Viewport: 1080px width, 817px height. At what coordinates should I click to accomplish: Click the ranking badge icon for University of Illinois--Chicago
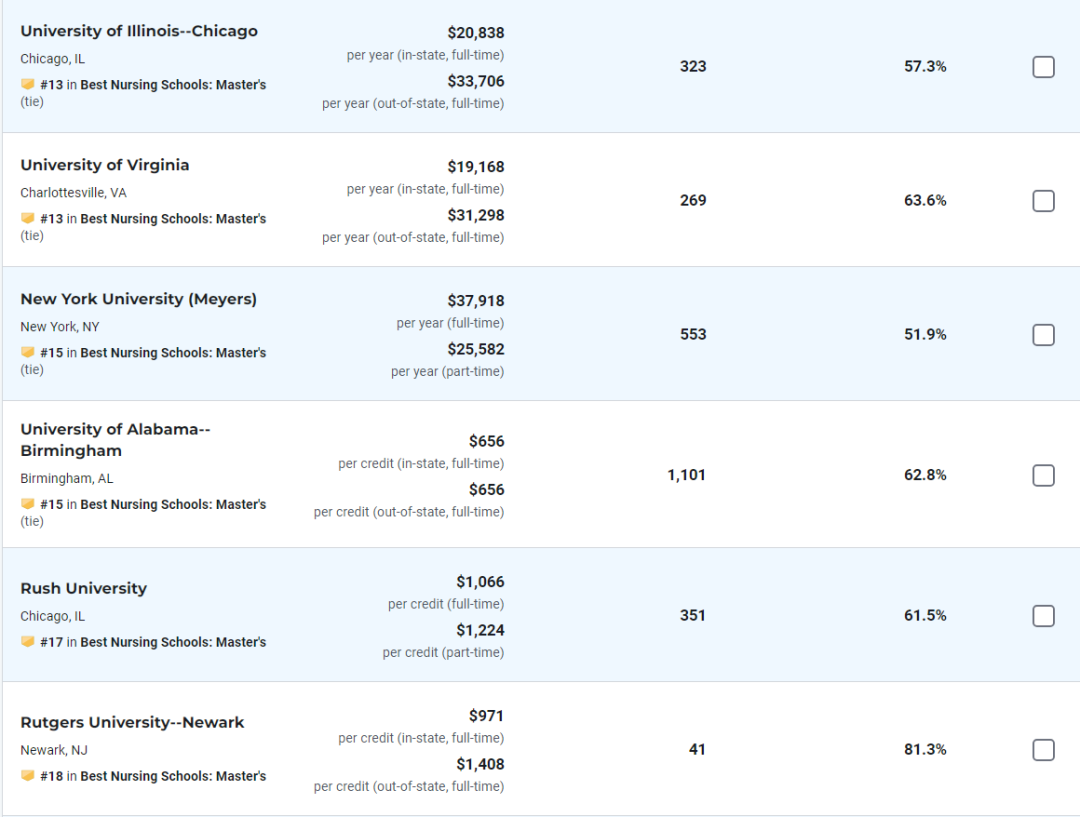[28, 84]
